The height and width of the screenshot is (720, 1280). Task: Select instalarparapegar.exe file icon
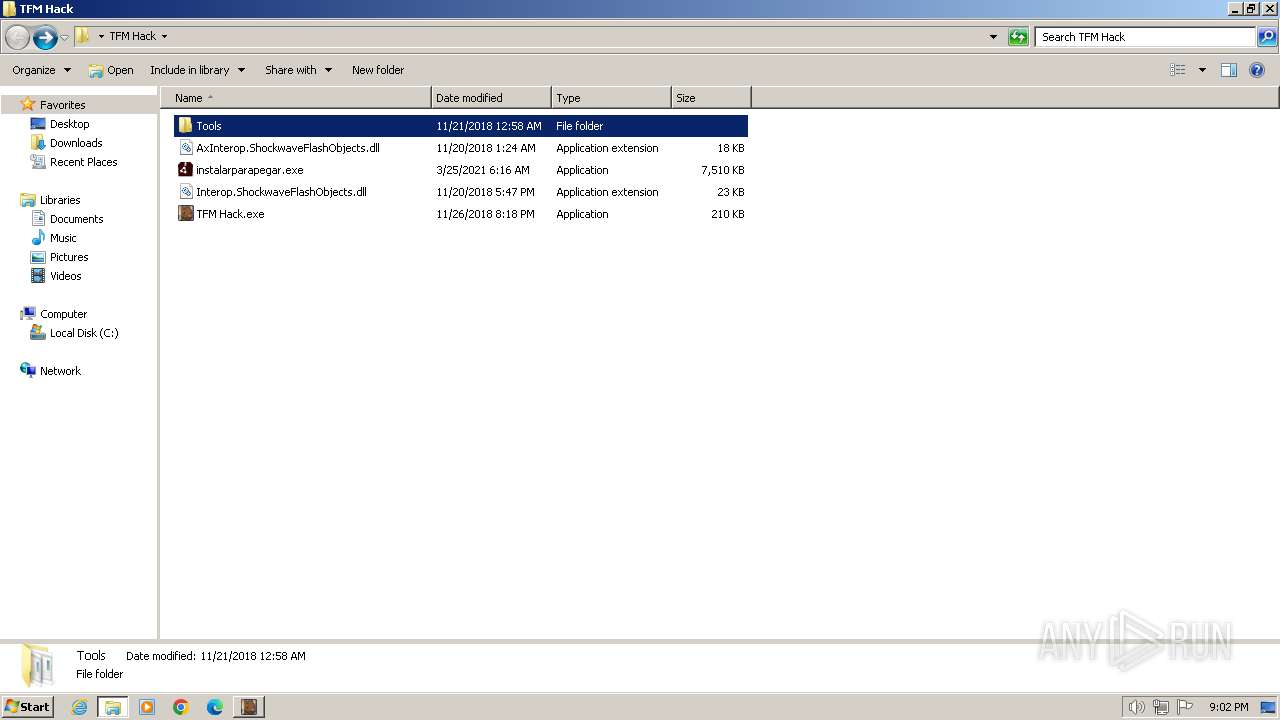click(185, 170)
